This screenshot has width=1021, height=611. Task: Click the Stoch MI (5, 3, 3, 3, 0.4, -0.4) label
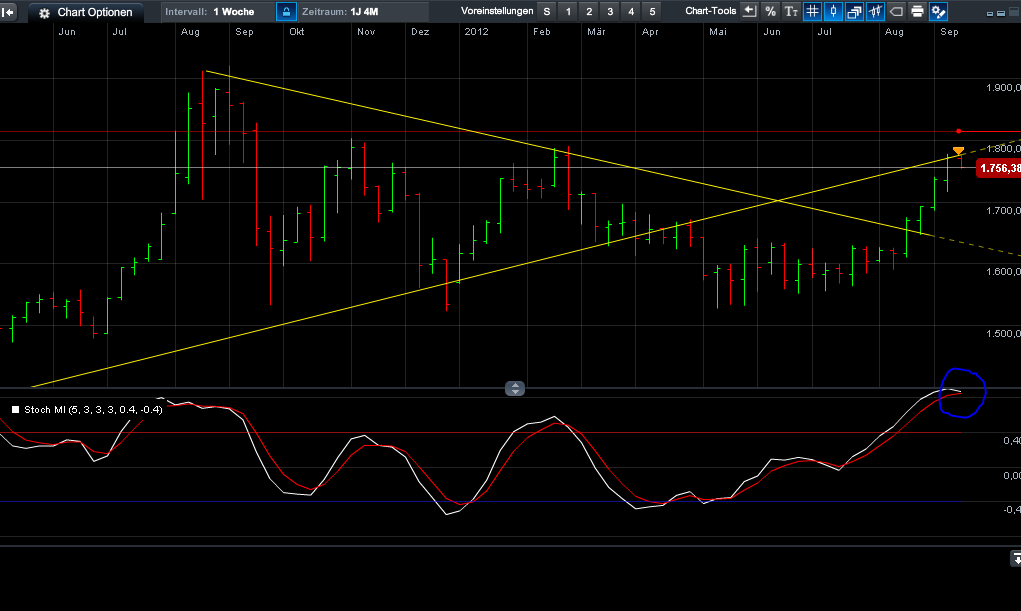tap(93, 410)
